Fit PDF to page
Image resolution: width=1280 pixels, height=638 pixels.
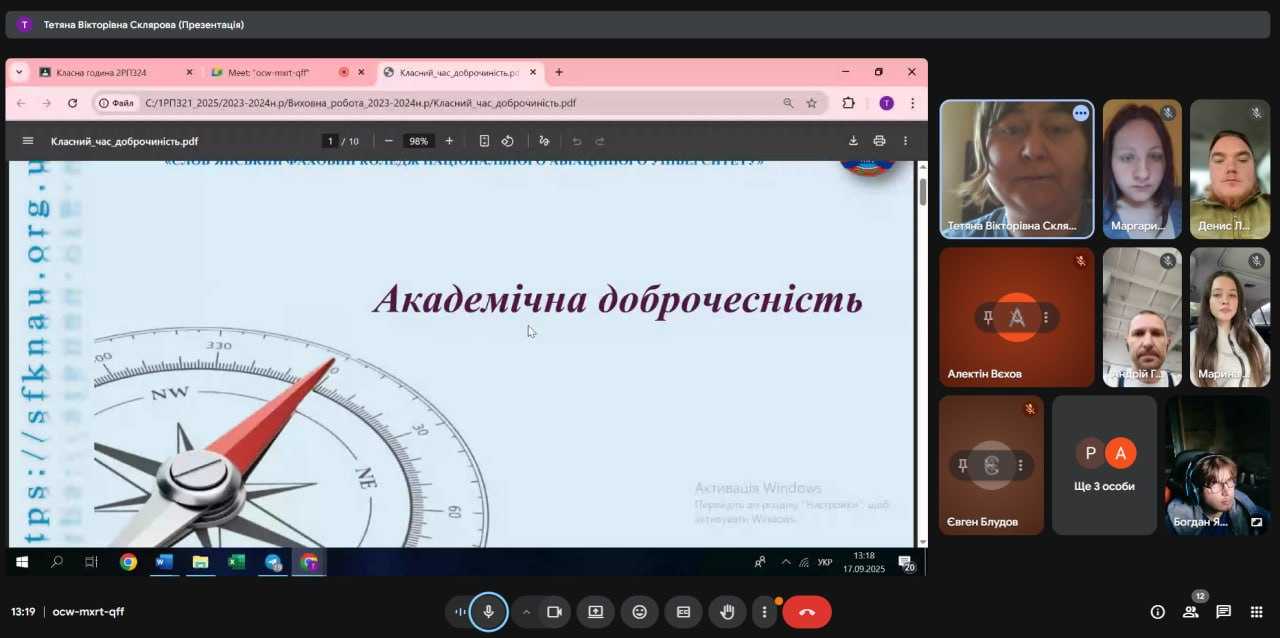tap(484, 141)
